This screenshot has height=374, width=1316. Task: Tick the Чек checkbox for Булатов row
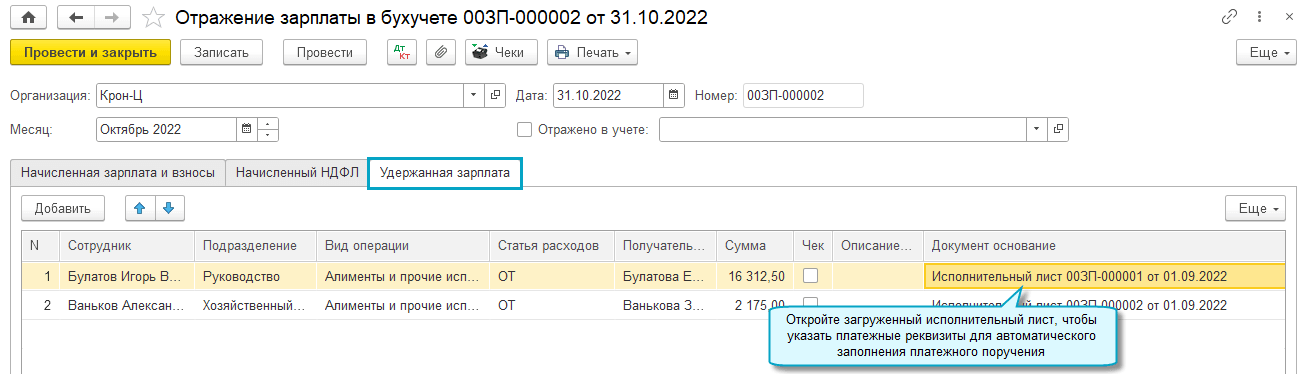(811, 276)
